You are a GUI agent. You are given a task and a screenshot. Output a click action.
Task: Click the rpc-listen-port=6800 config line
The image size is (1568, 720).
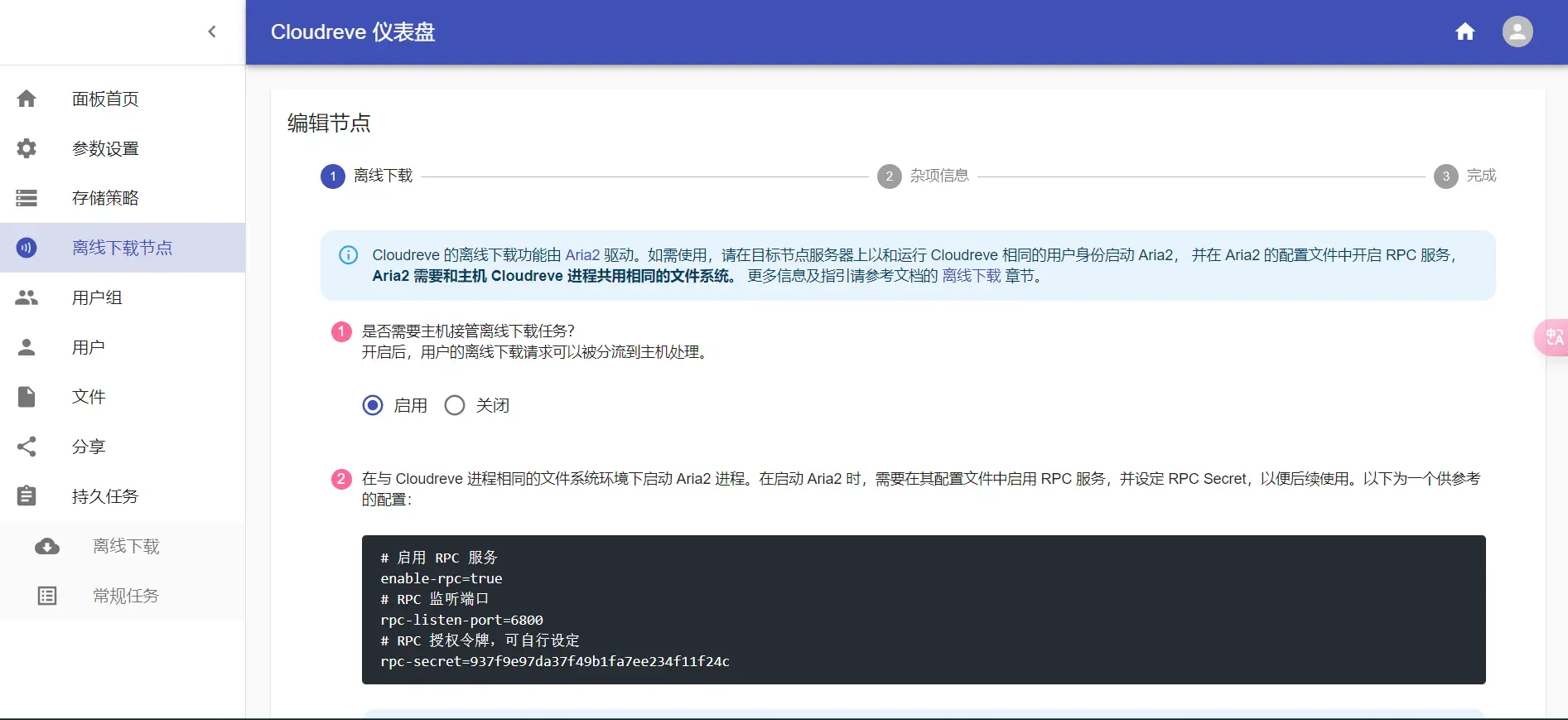(x=462, y=620)
